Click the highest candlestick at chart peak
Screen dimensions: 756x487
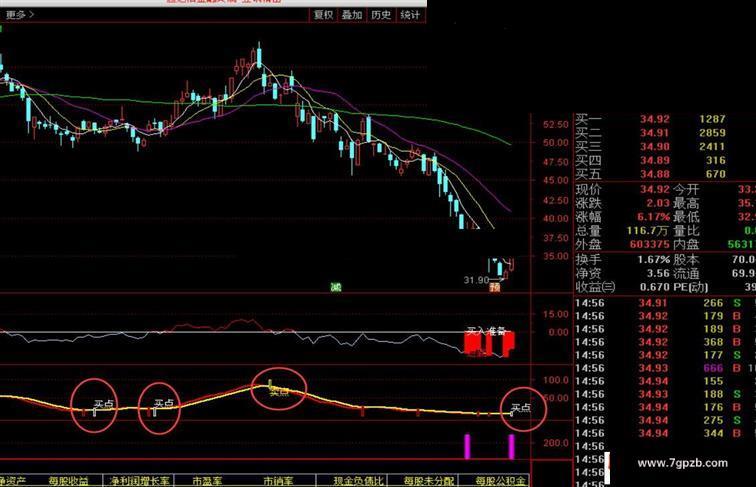click(x=259, y=56)
